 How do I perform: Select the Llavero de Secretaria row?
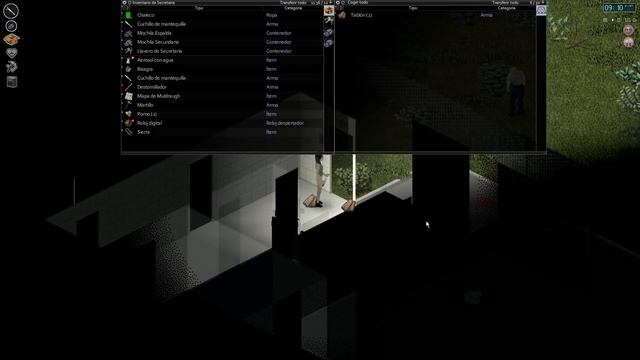[x=222, y=51]
